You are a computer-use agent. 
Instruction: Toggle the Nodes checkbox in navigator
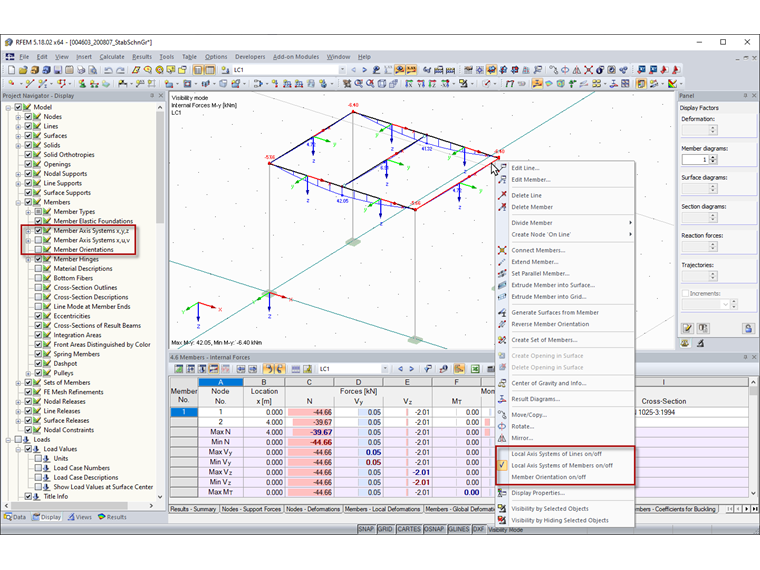28,116
